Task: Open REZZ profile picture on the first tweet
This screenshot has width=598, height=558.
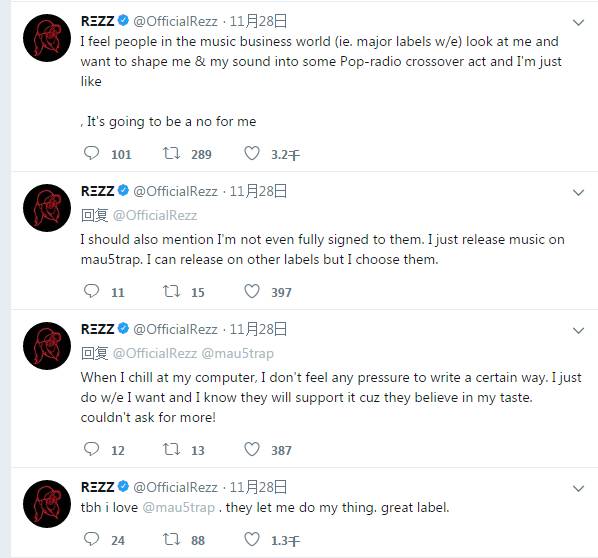Action: pos(47,38)
